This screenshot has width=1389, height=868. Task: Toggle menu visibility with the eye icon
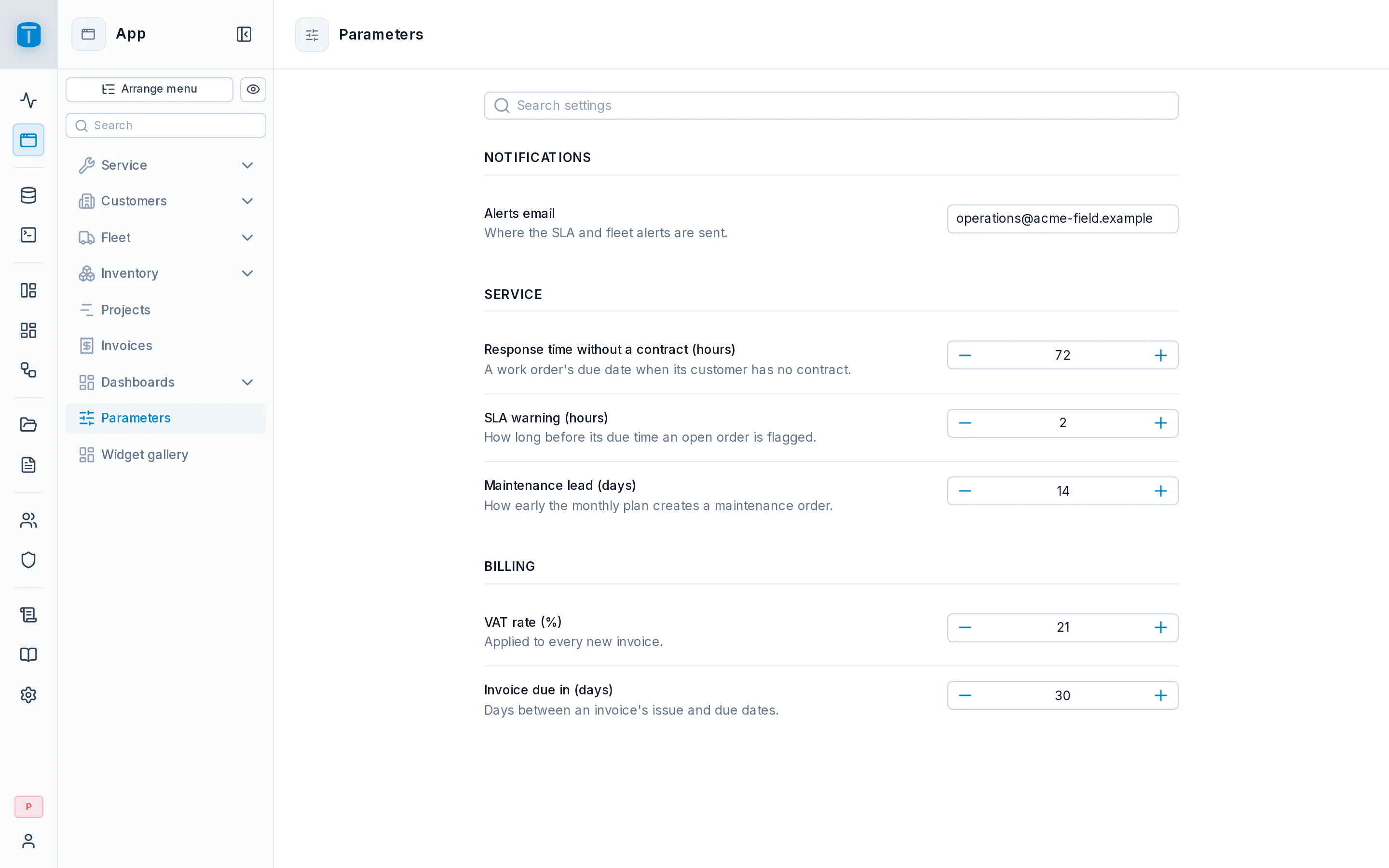point(253,89)
